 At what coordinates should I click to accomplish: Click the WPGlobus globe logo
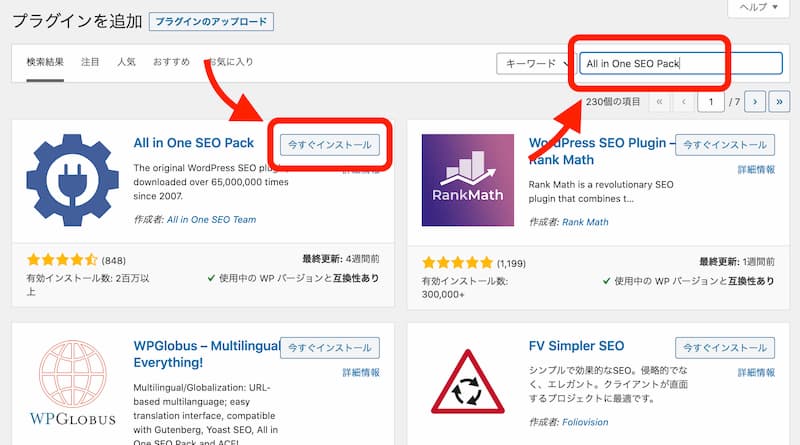pos(72,383)
